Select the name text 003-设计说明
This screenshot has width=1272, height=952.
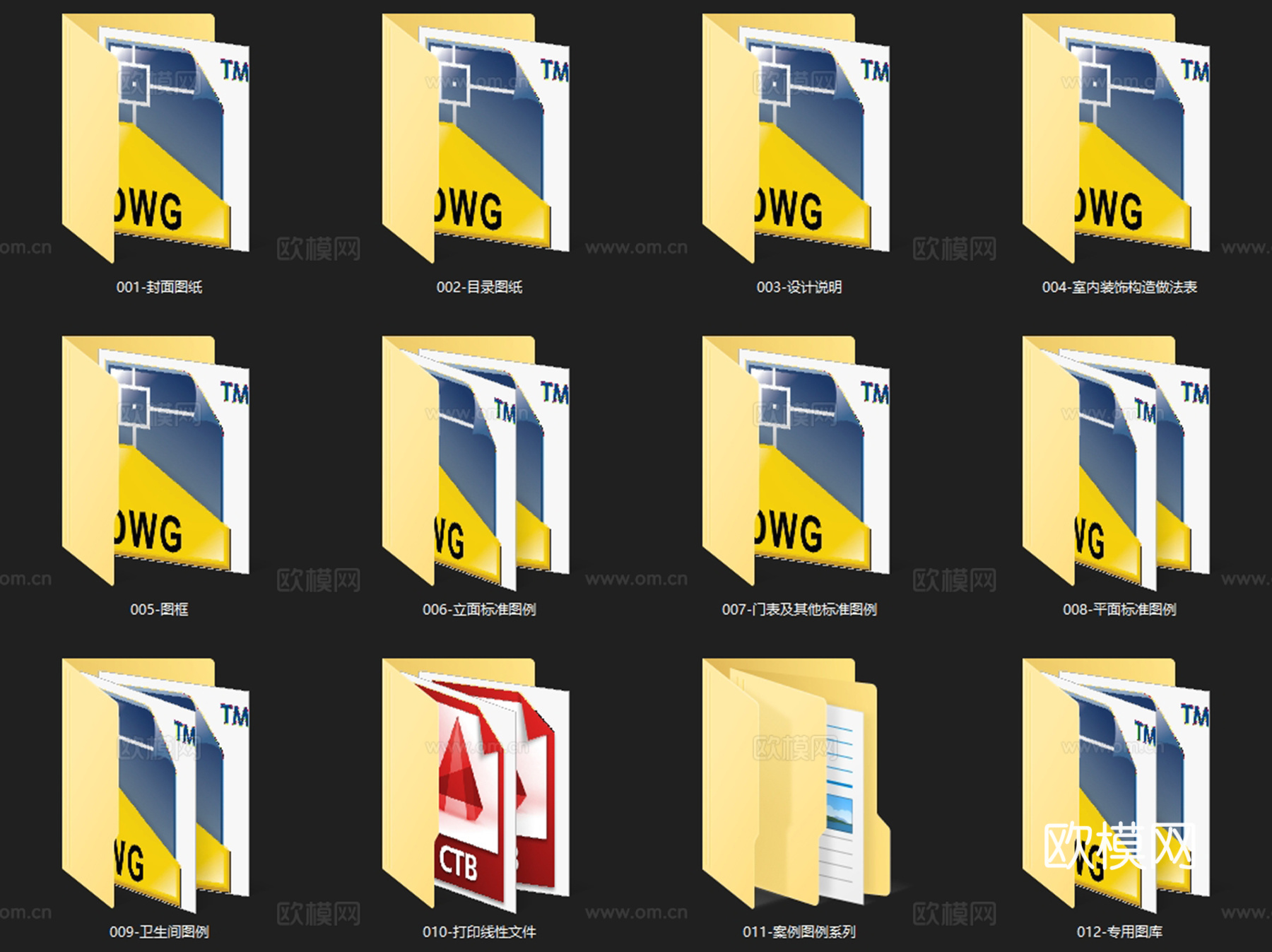click(x=799, y=287)
